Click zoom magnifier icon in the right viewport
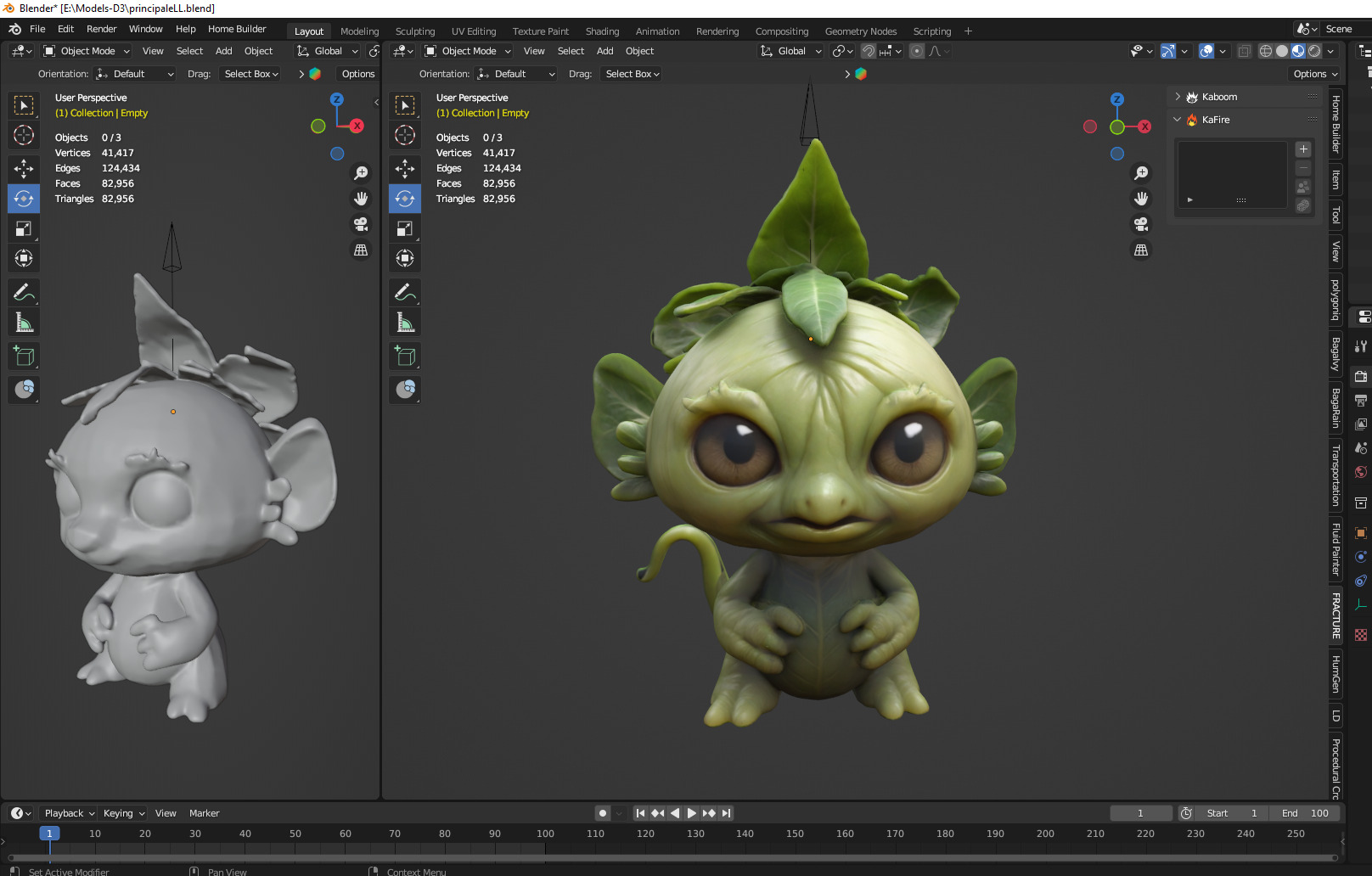 tap(1141, 173)
